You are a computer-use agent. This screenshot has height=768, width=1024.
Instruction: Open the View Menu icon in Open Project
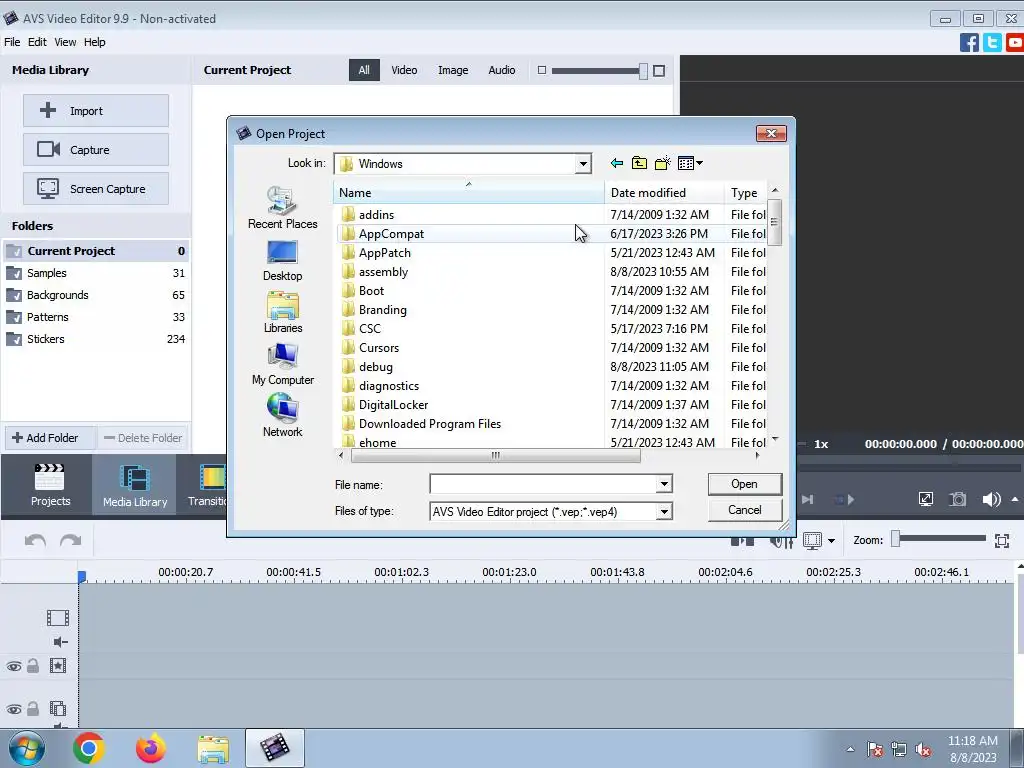(690, 163)
